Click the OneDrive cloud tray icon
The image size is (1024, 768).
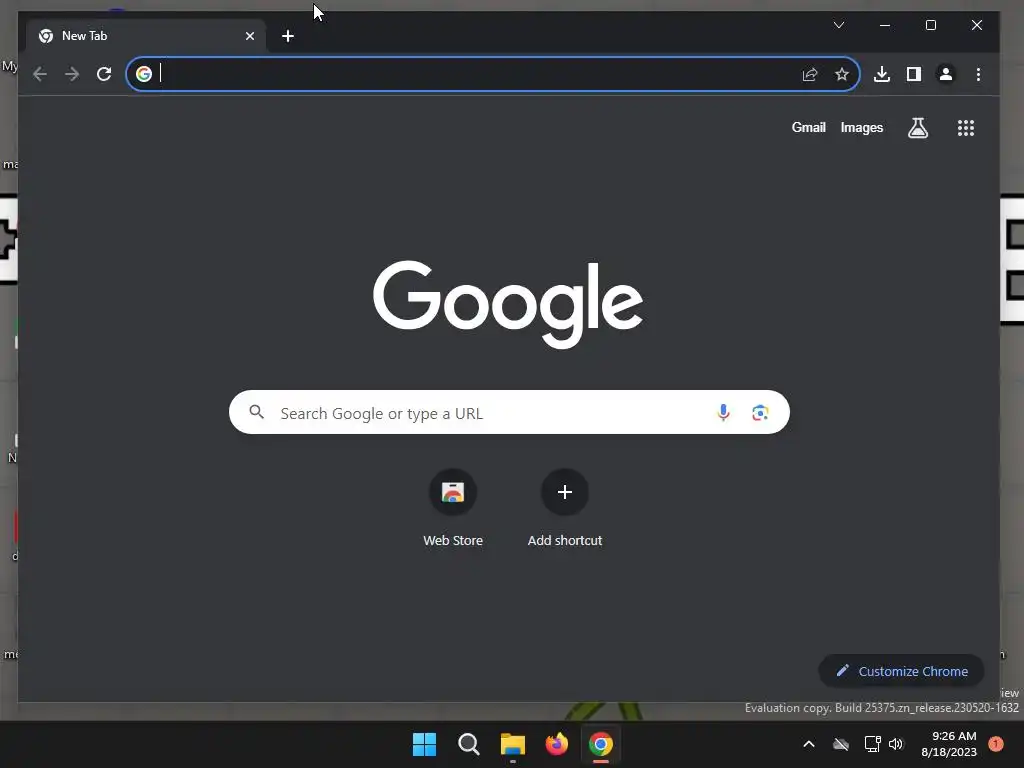[x=841, y=744]
